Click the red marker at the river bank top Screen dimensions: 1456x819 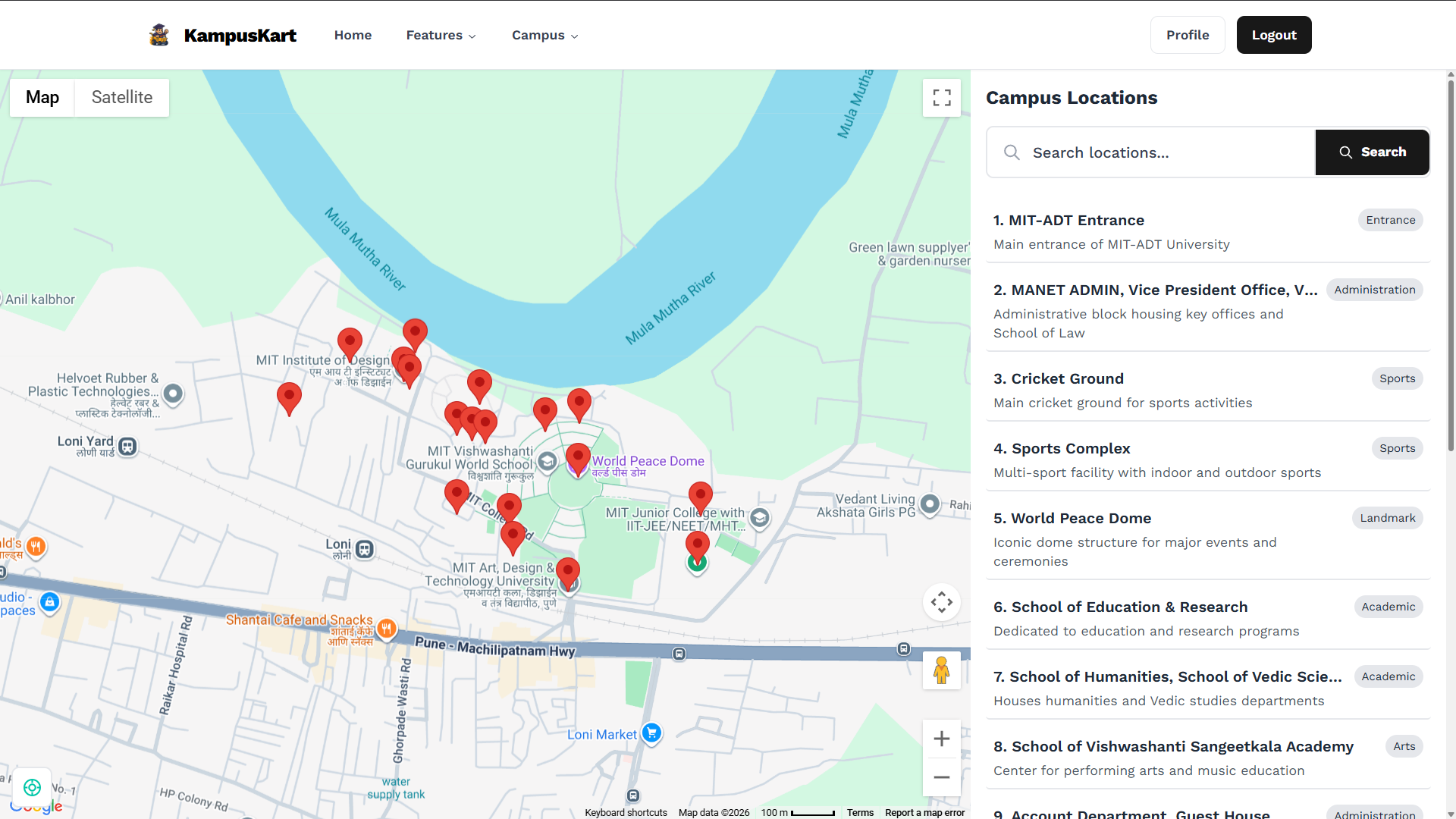415,335
